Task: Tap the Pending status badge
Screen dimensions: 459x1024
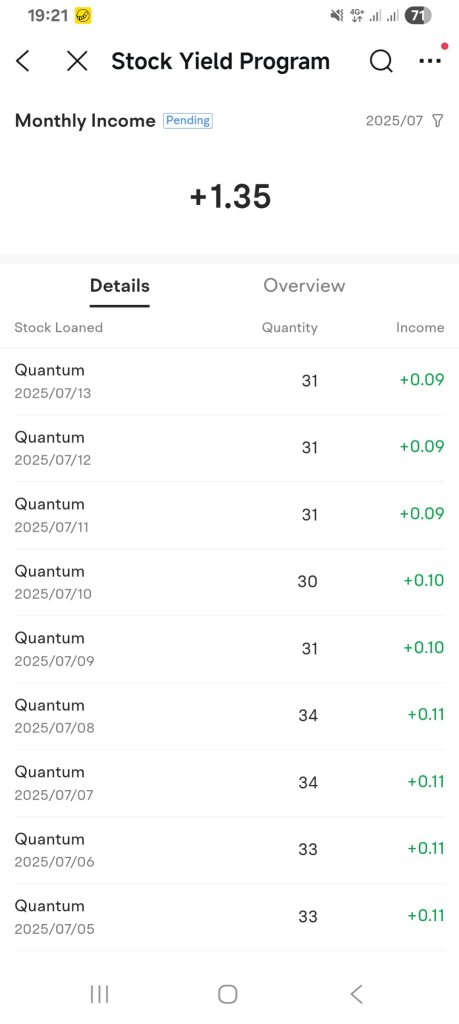Action: pos(188,121)
